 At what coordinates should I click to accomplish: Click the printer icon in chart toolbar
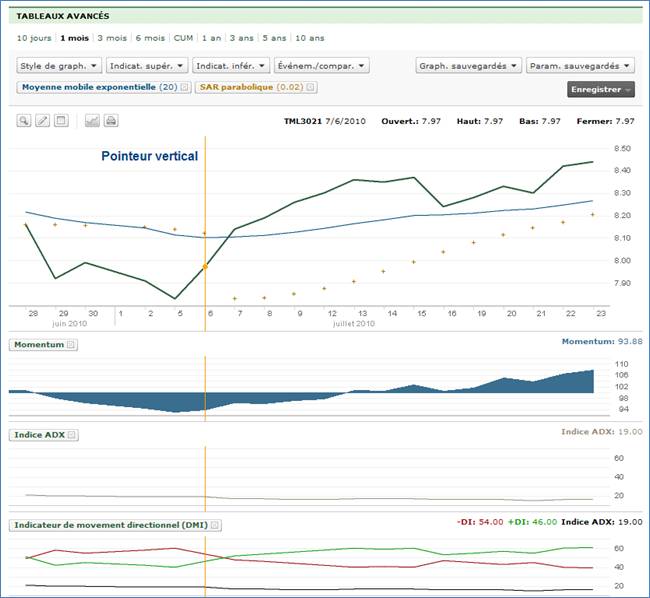pos(111,121)
